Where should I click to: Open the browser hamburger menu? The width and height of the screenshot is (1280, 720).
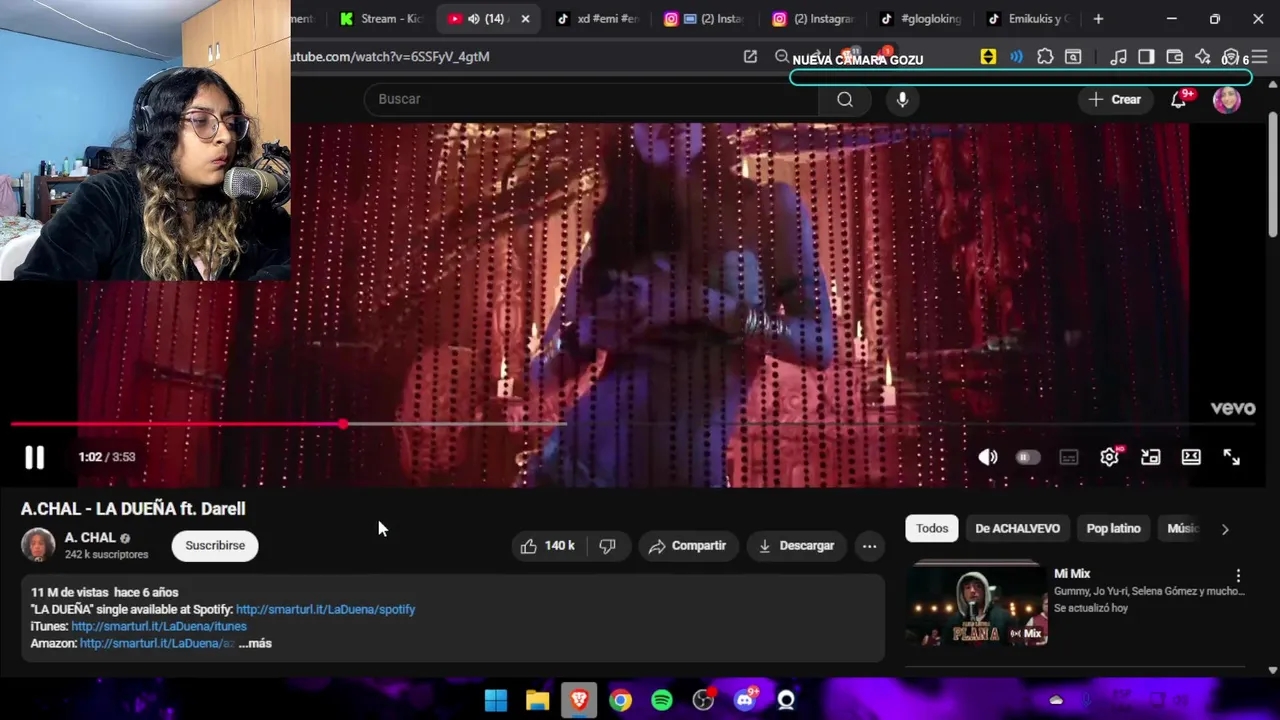[1259, 57]
